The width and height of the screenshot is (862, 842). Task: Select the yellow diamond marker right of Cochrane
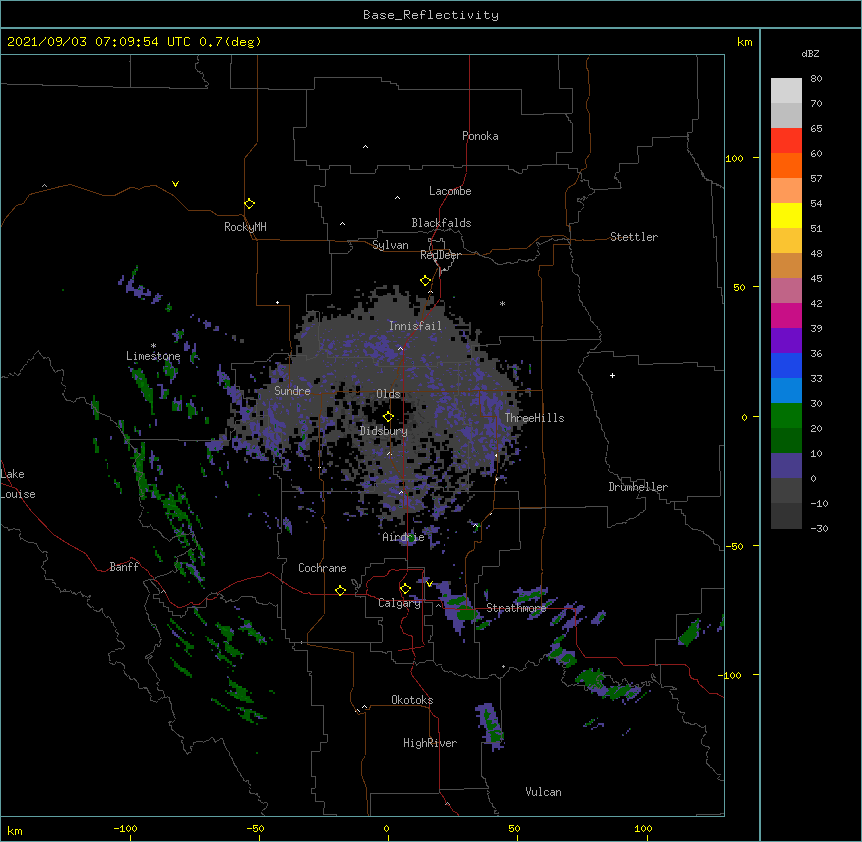(x=340, y=590)
